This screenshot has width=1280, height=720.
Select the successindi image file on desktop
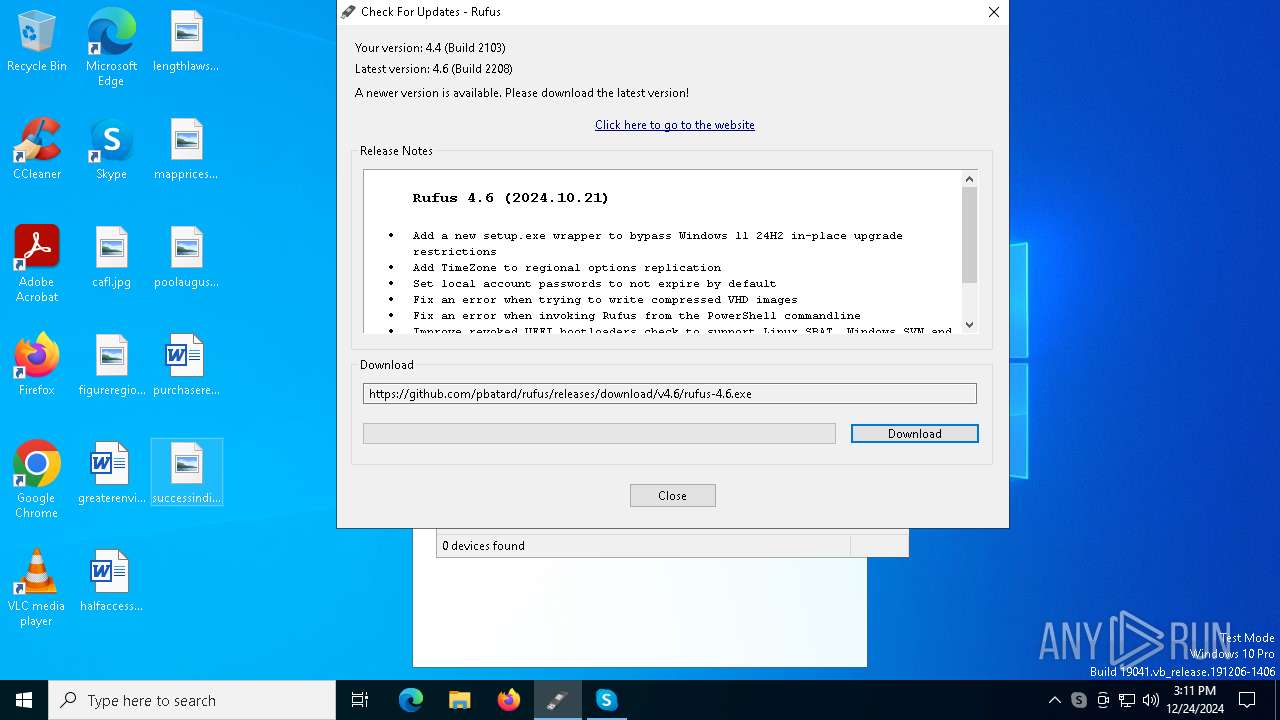[186, 474]
